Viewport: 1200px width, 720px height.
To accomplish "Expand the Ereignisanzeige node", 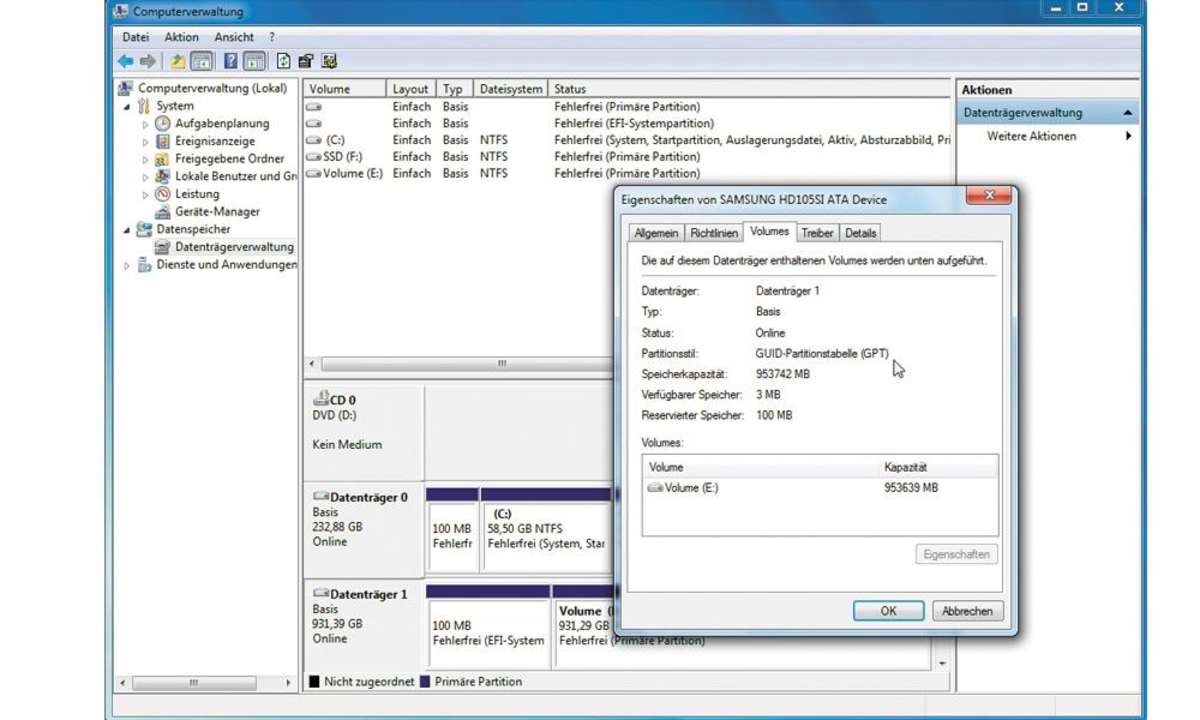I will coord(145,141).
